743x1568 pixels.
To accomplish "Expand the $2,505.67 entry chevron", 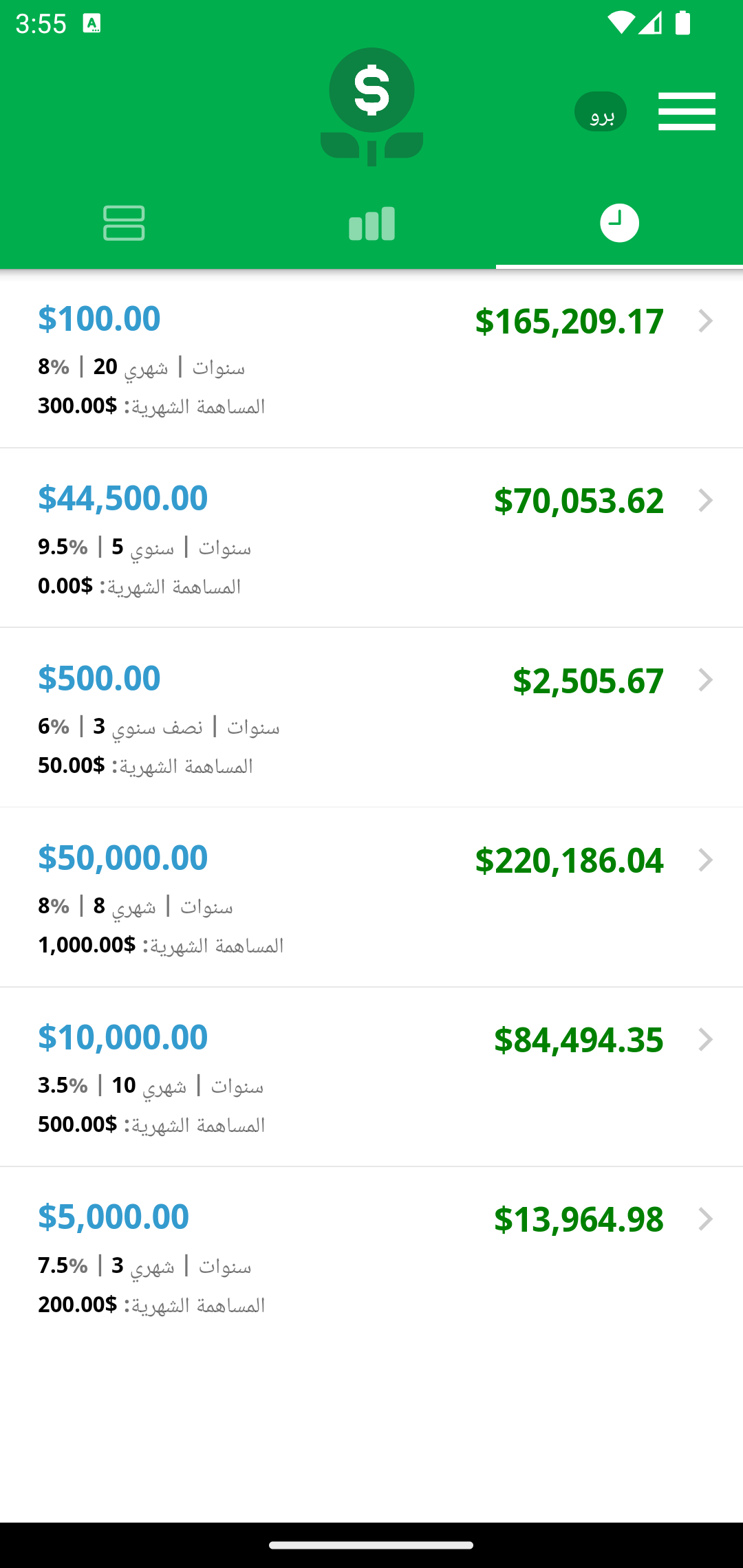I will coord(705,680).
